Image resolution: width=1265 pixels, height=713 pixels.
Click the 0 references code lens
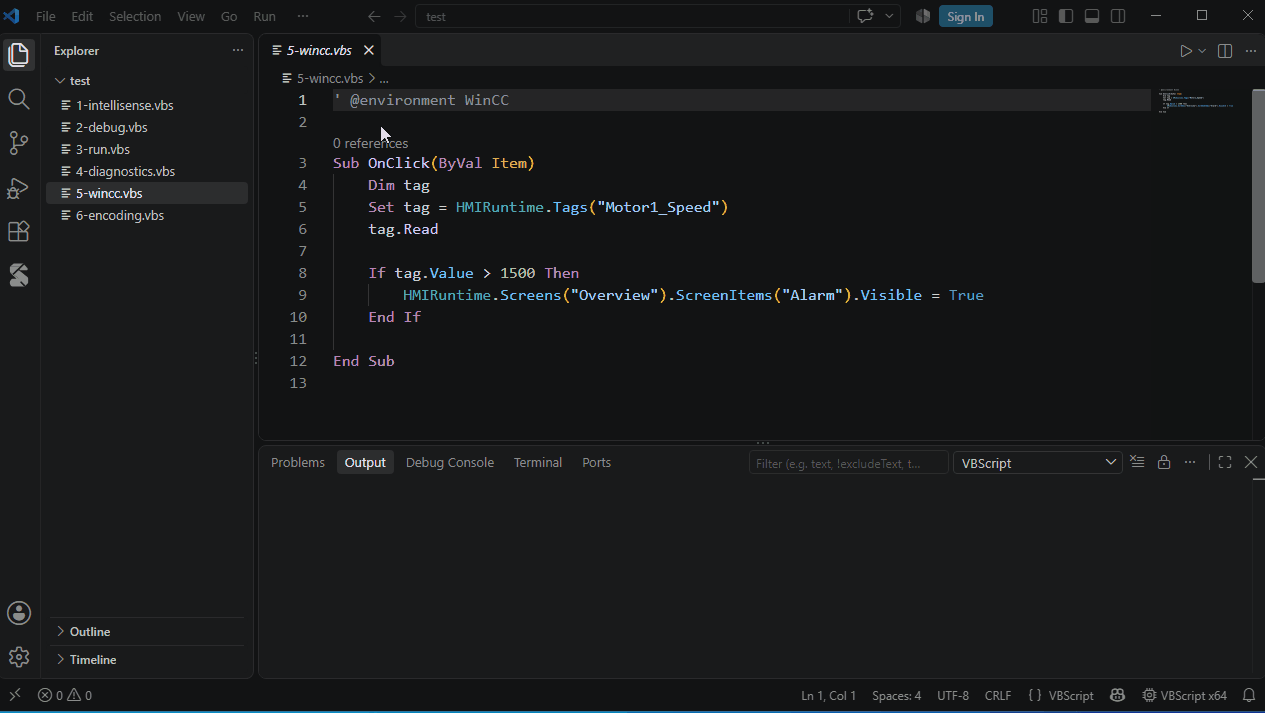[x=370, y=143]
